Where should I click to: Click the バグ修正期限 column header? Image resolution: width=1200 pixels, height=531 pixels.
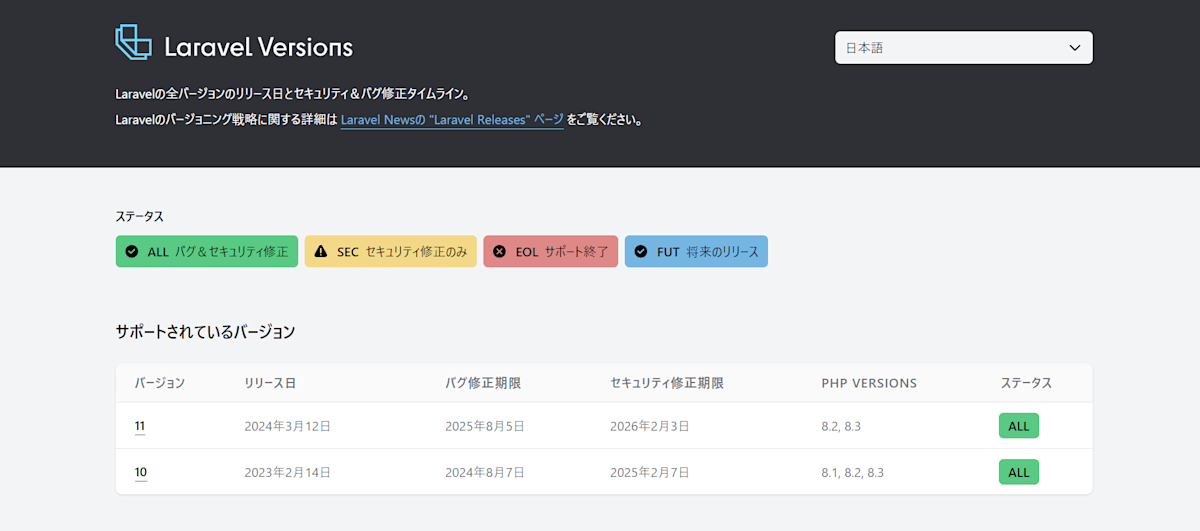click(484, 383)
